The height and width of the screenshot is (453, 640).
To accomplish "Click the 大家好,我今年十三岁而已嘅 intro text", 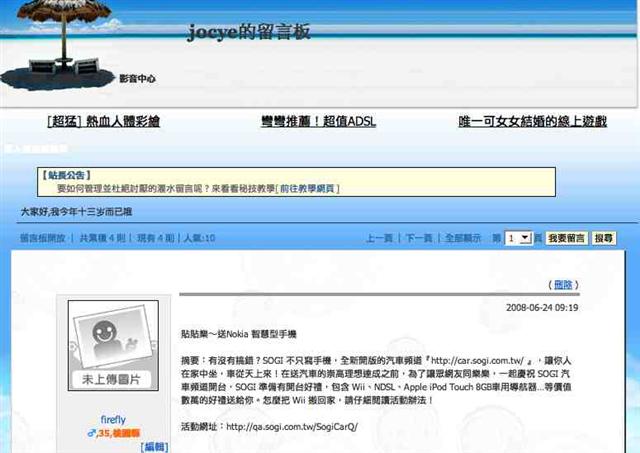I will pyautogui.click(x=76, y=212).
